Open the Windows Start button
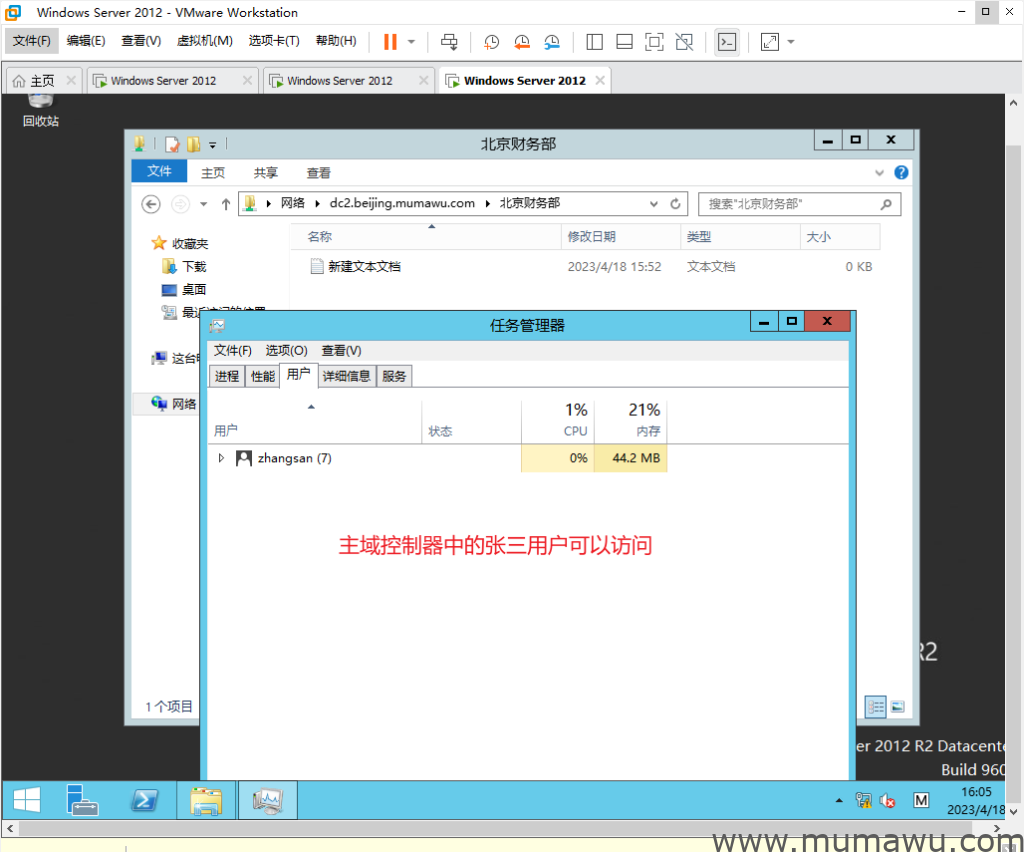 tap(27, 799)
